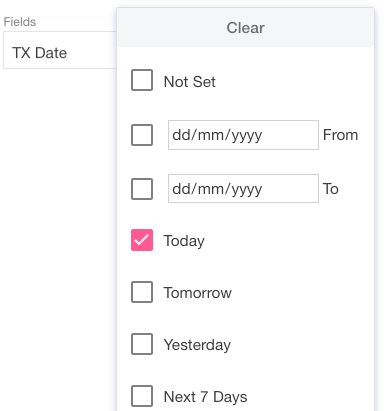Focus the From date input field
Image resolution: width=388 pixels, height=411 pixels.
pos(243,135)
